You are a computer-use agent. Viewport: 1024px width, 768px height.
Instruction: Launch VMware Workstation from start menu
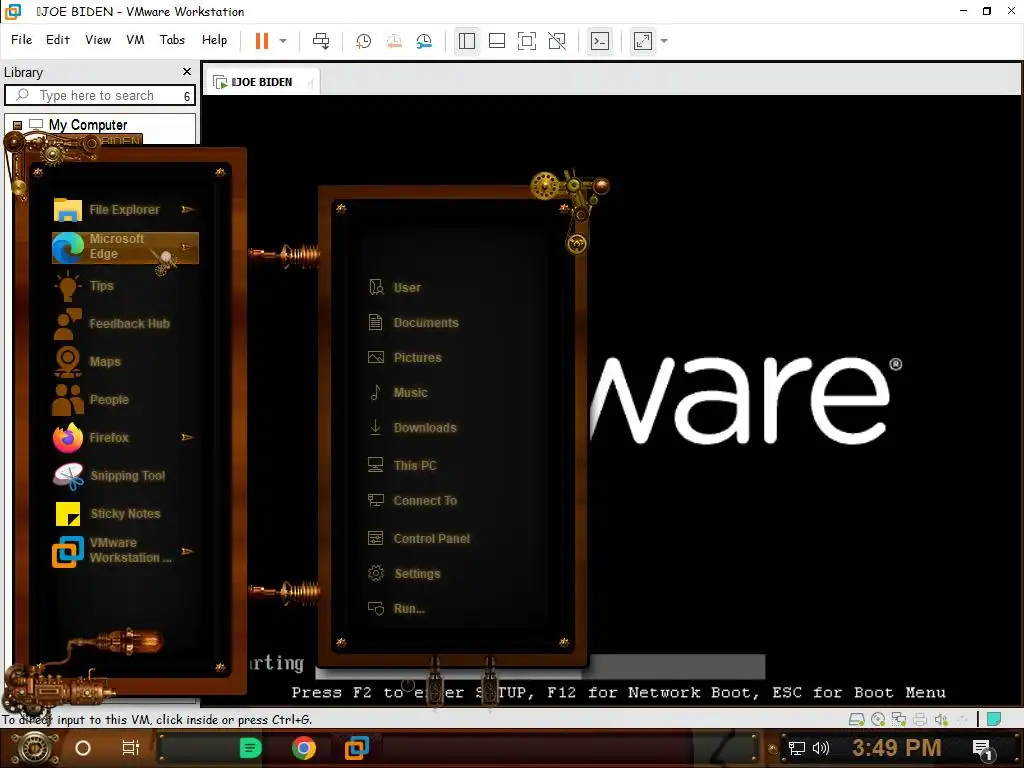click(x=112, y=551)
